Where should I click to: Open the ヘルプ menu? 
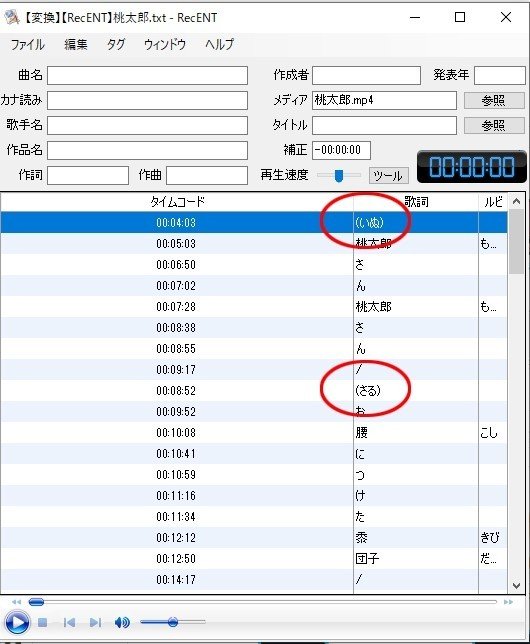[x=219, y=44]
